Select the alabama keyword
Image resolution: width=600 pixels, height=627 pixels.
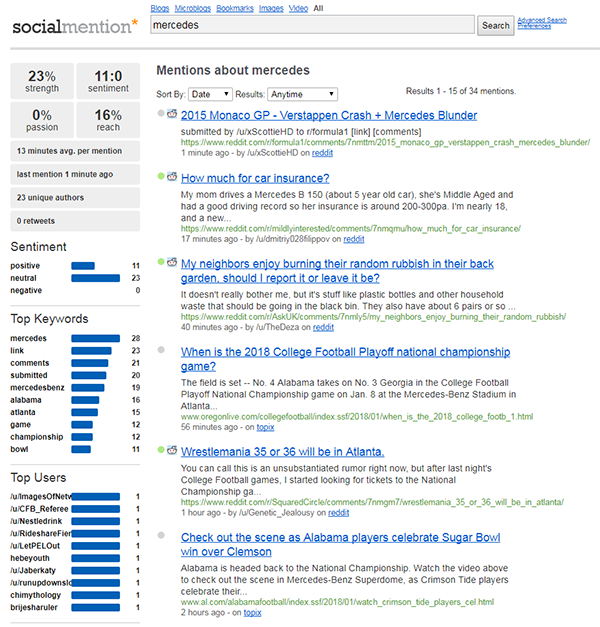(26, 400)
